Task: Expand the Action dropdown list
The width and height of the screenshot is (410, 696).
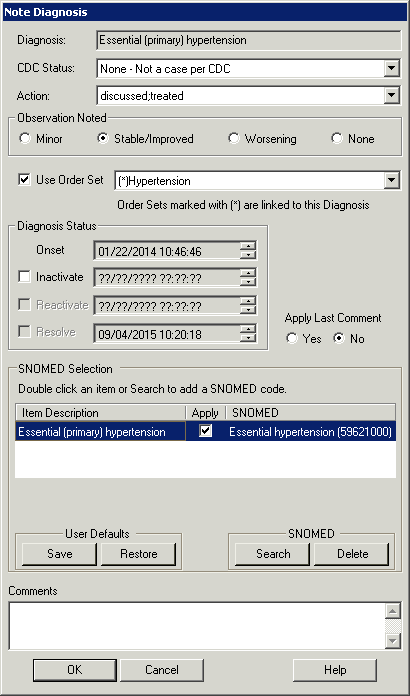Action: pos(392,95)
